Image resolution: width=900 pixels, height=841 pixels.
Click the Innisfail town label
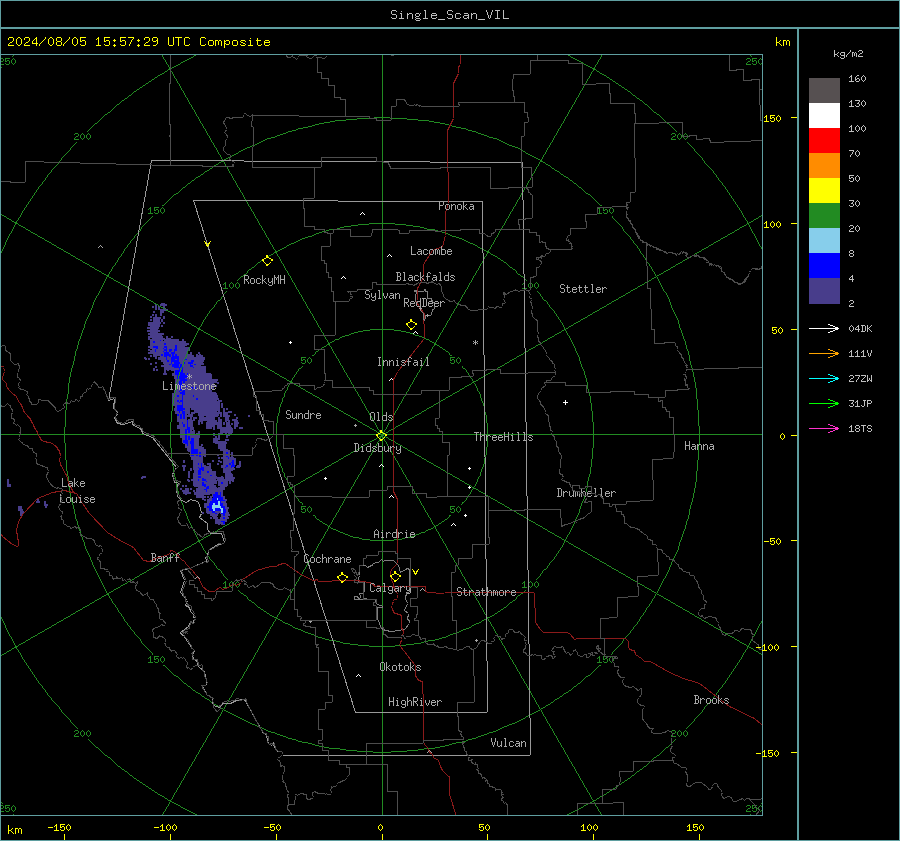[x=403, y=362]
